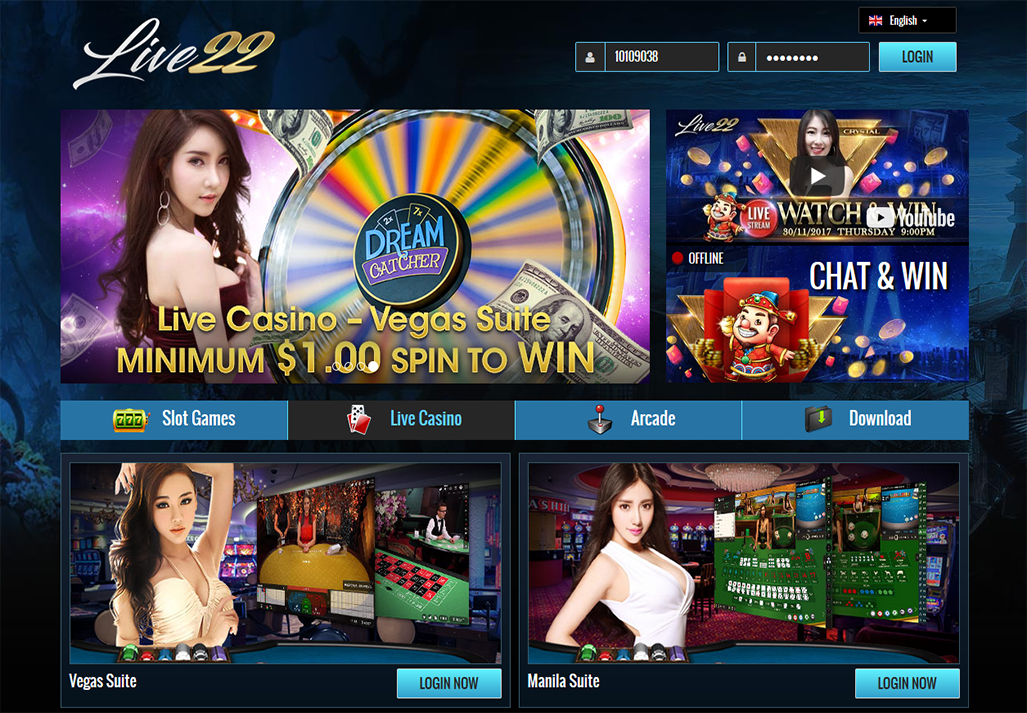Switch to the Arcade tab
This screenshot has height=713, width=1027.
[x=628, y=420]
